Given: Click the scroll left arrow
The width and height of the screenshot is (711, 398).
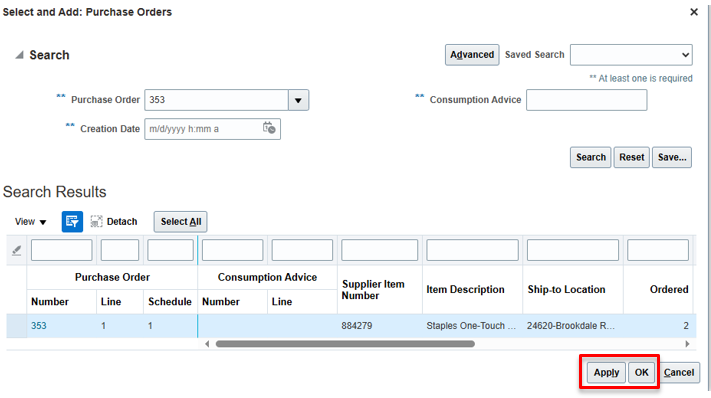Looking at the screenshot, I should pos(207,344).
